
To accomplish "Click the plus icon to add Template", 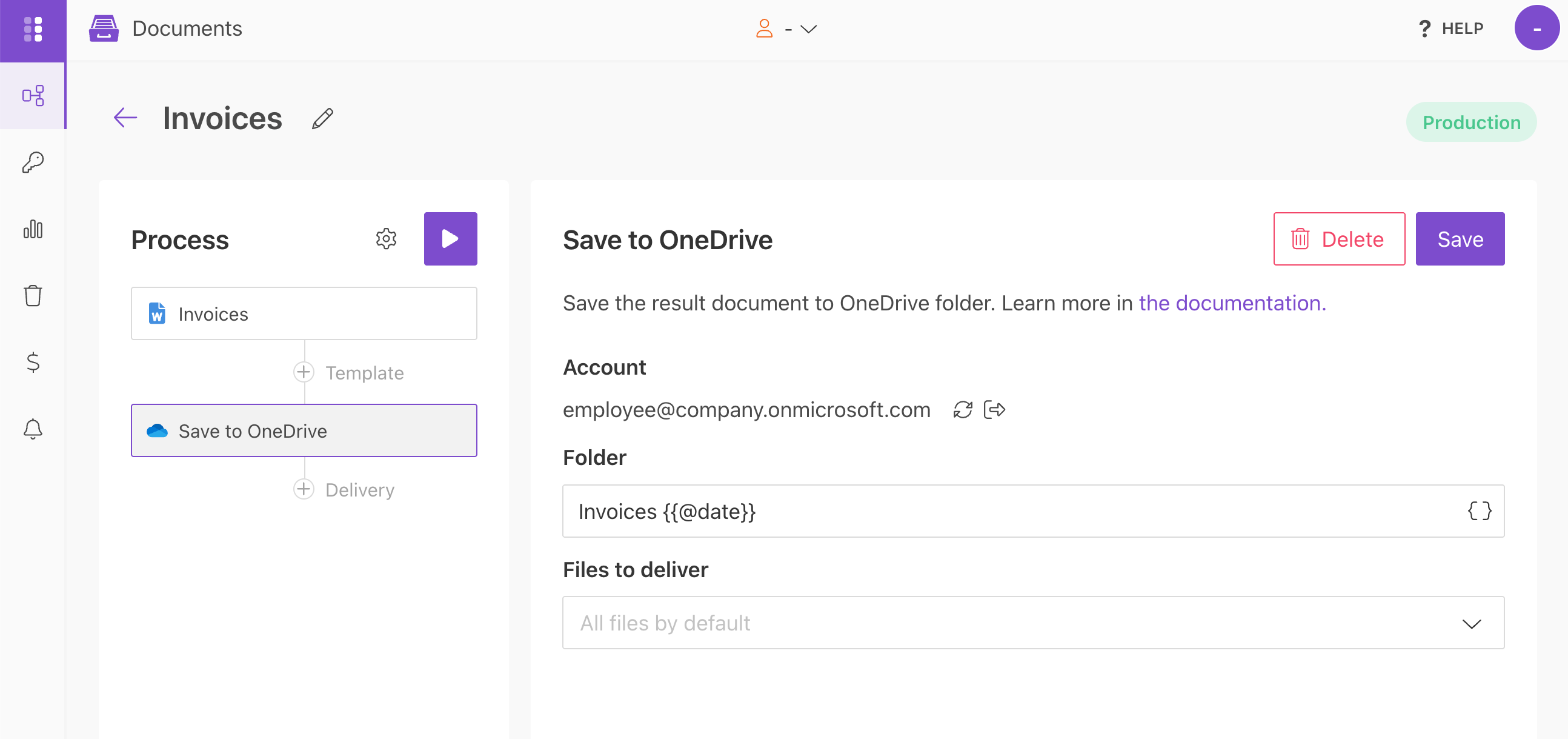I will point(304,372).
